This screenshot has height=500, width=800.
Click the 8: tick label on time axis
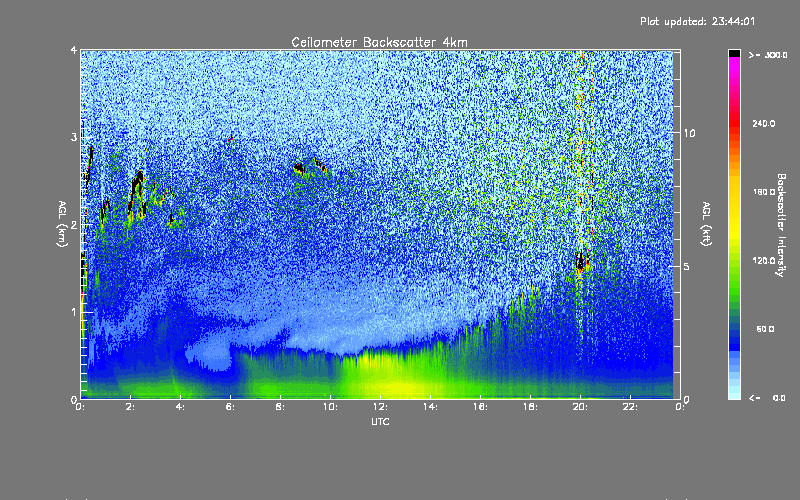point(281,407)
